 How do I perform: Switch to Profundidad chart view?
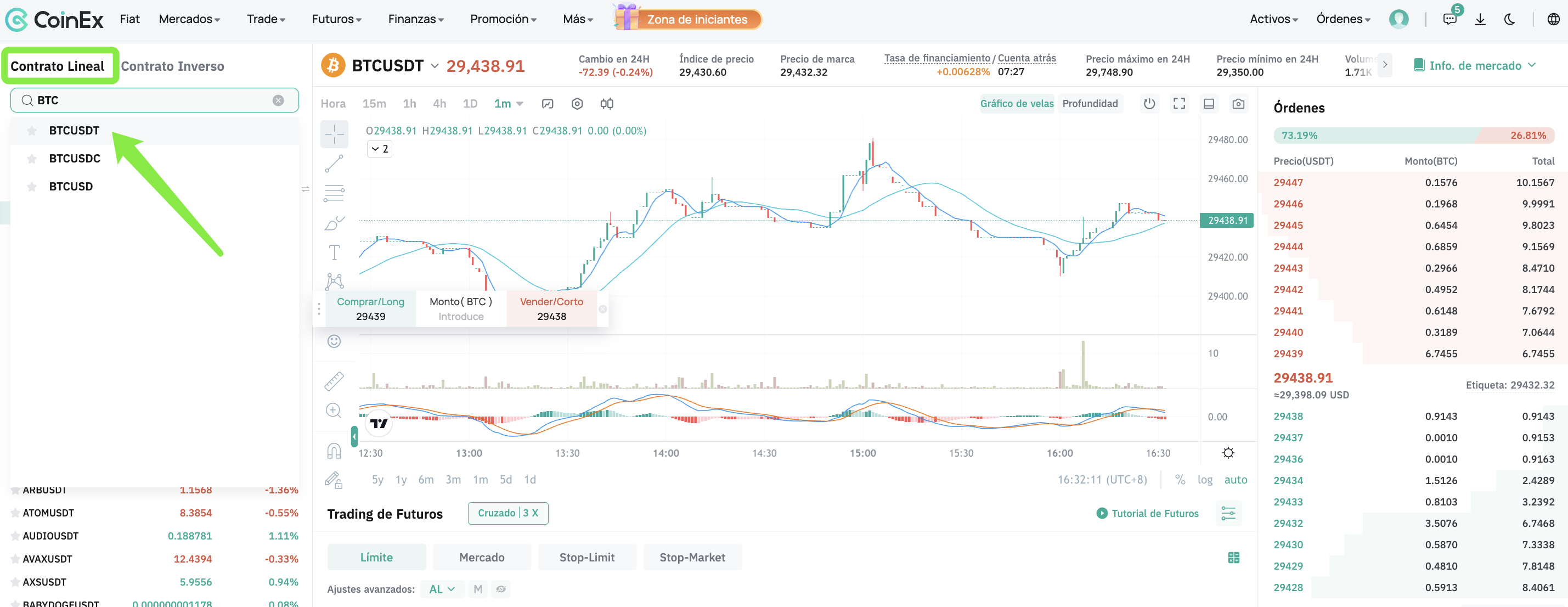pos(1090,104)
